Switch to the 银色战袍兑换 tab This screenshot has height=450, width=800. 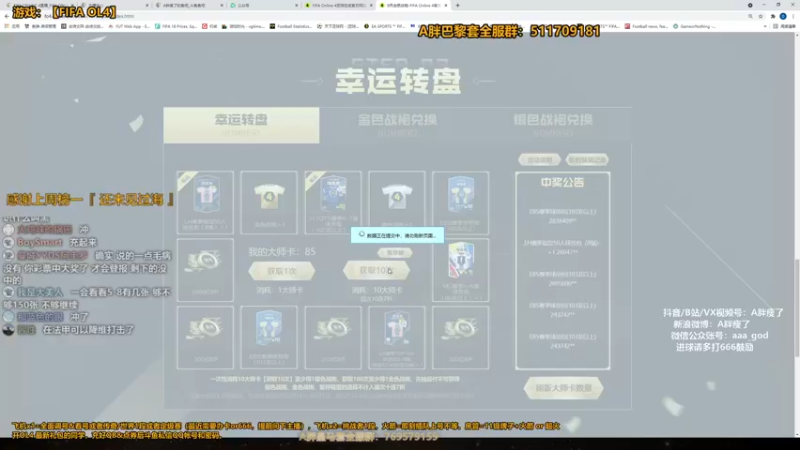(x=553, y=125)
